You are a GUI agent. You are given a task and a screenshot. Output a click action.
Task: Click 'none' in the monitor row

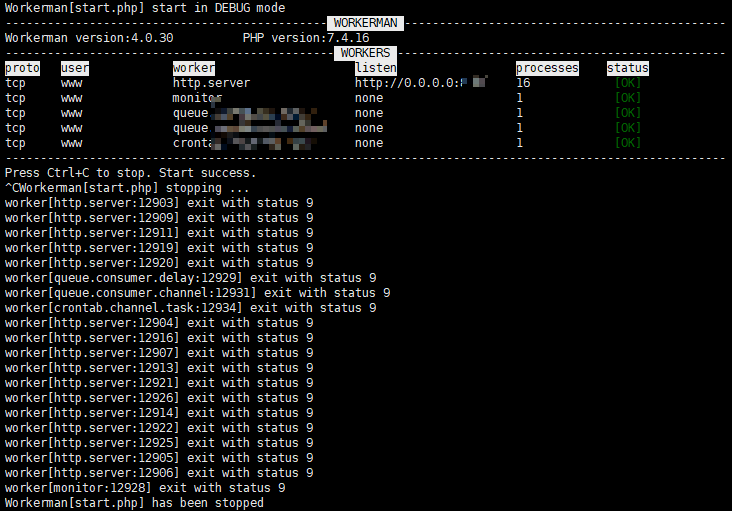click(x=369, y=98)
